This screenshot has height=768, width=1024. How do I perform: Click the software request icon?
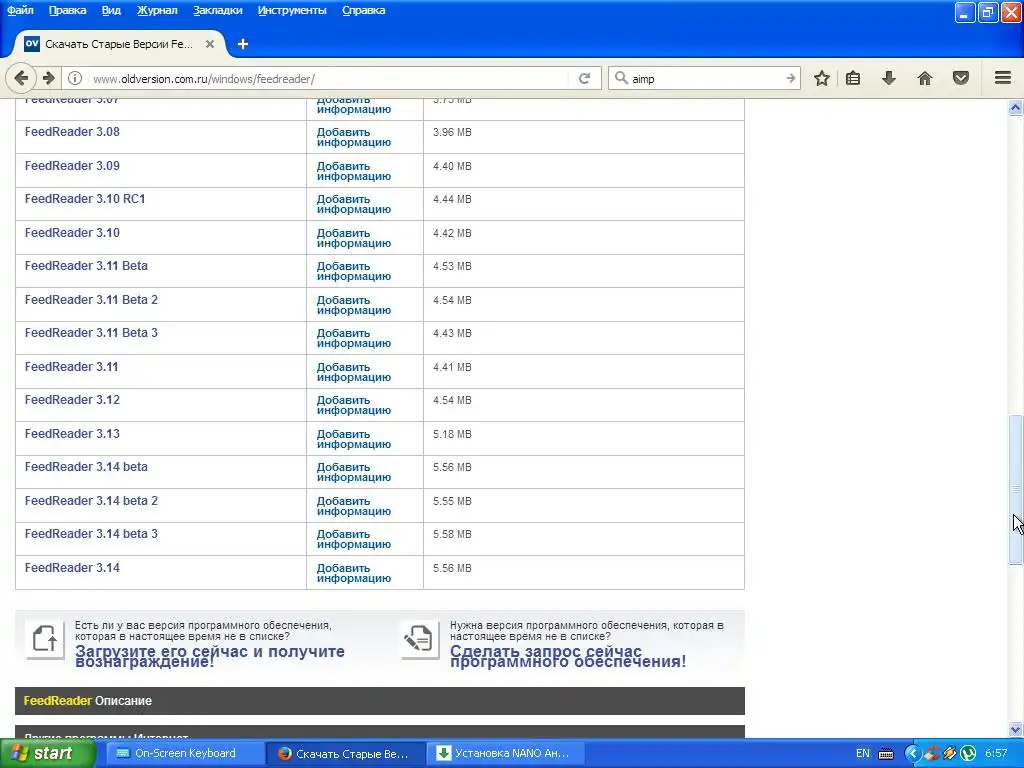click(419, 638)
